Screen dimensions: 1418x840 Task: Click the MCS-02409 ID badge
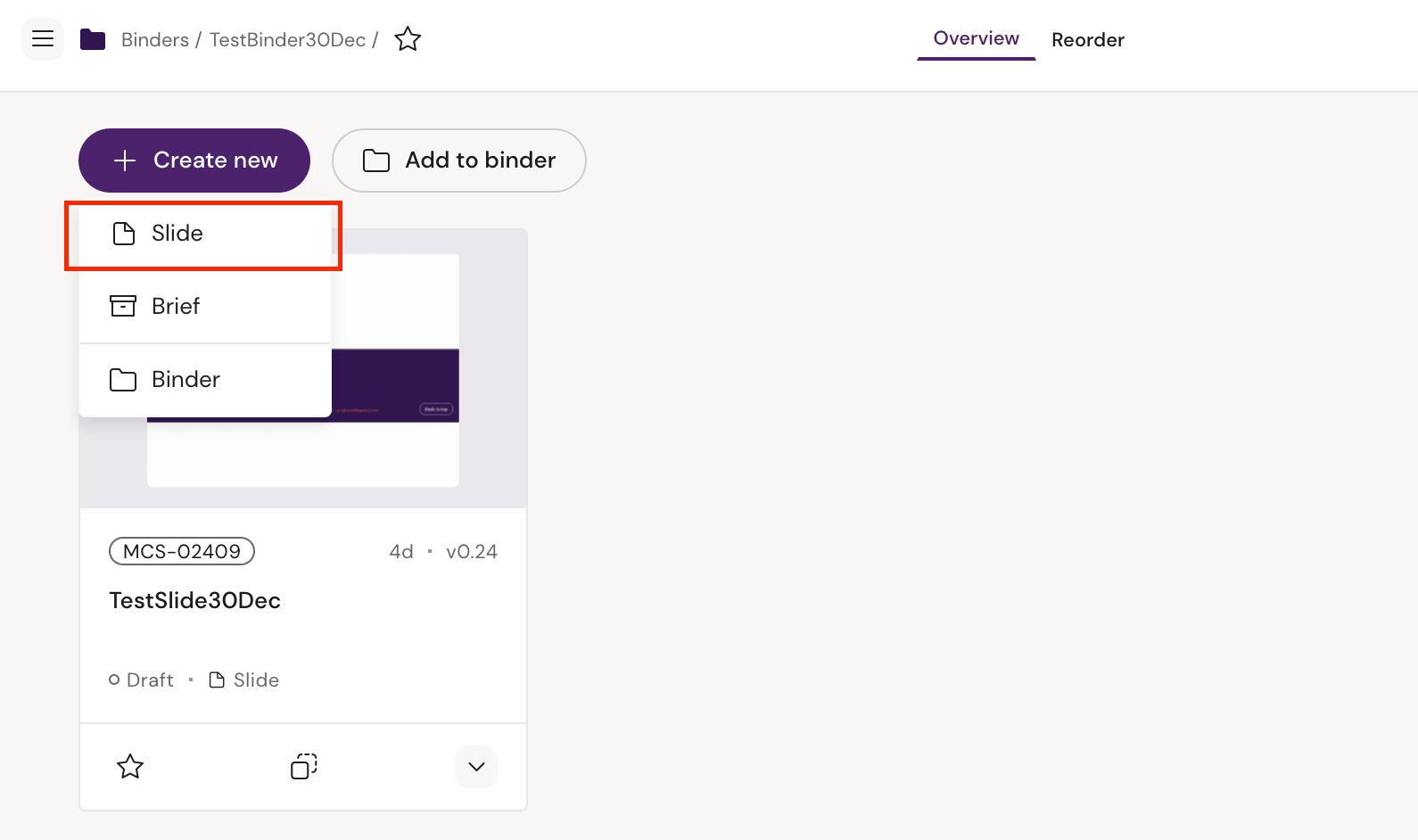click(182, 552)
